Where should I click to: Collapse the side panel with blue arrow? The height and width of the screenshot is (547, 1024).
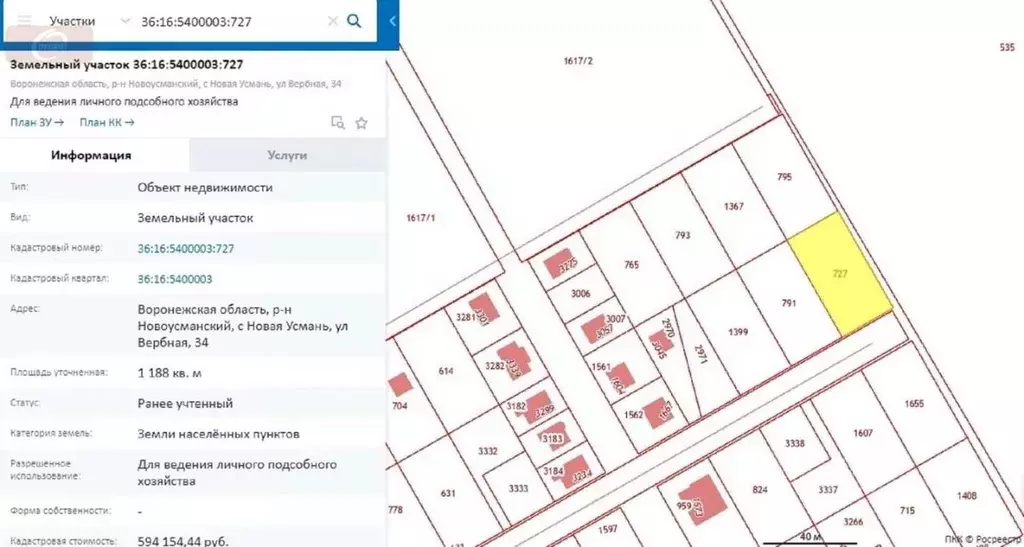(x=392, y=21)
